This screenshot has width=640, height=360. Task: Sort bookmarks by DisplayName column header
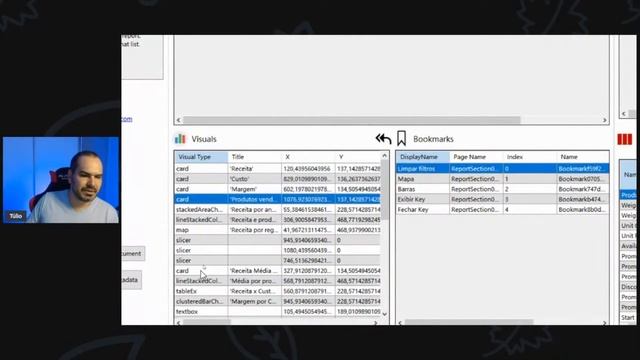pos(423,157)
